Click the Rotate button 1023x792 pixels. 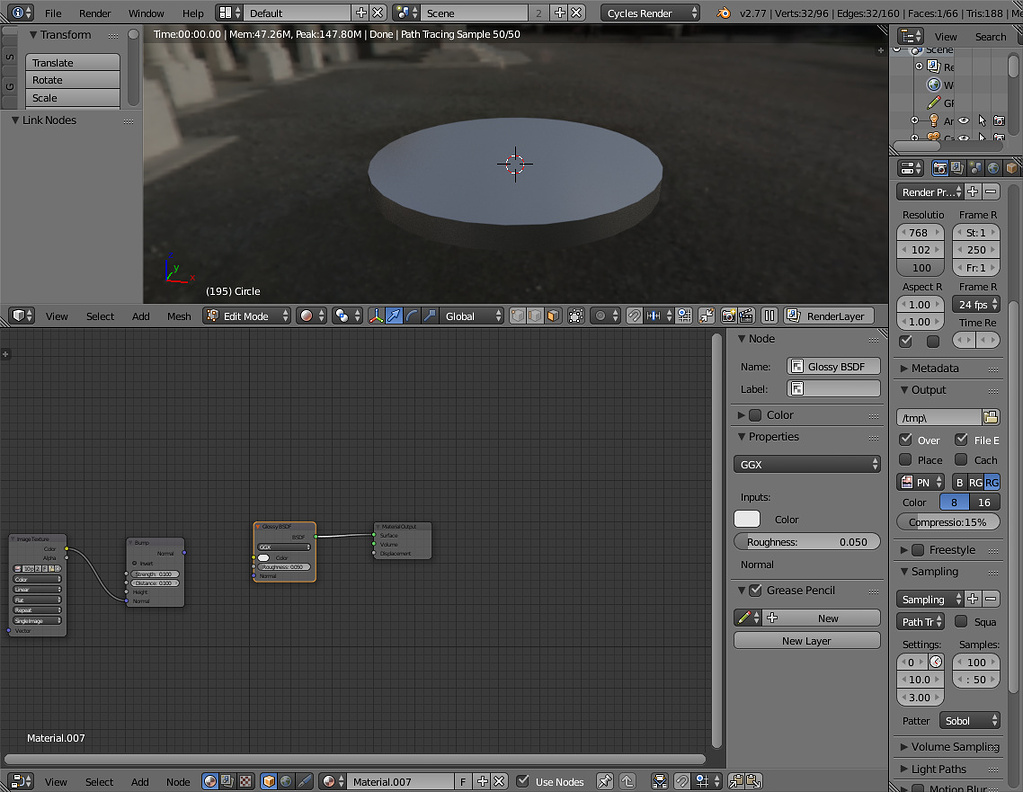click(x=72, y=80)
